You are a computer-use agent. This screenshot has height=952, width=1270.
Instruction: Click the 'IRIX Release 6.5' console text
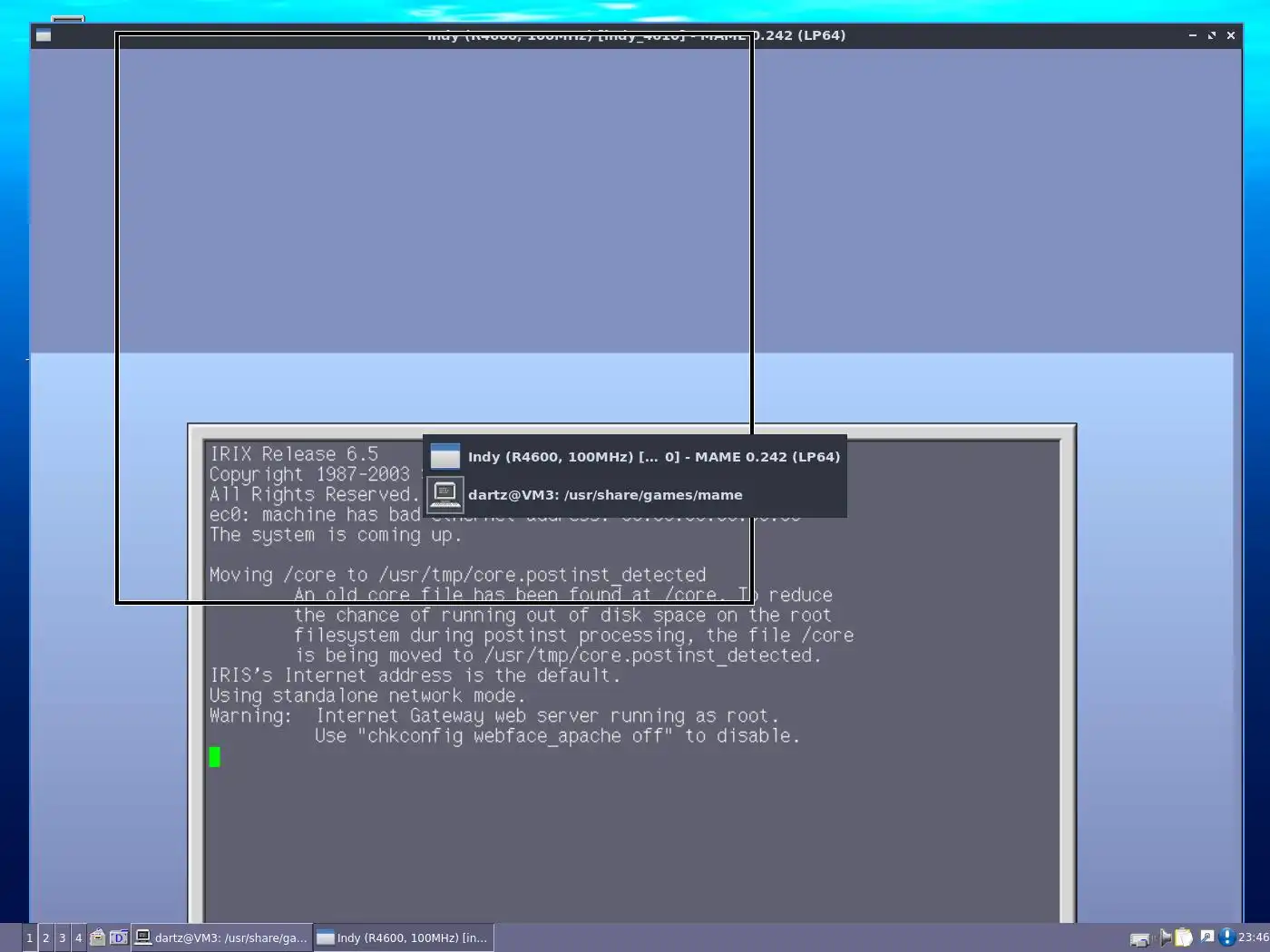pos(294,454)
